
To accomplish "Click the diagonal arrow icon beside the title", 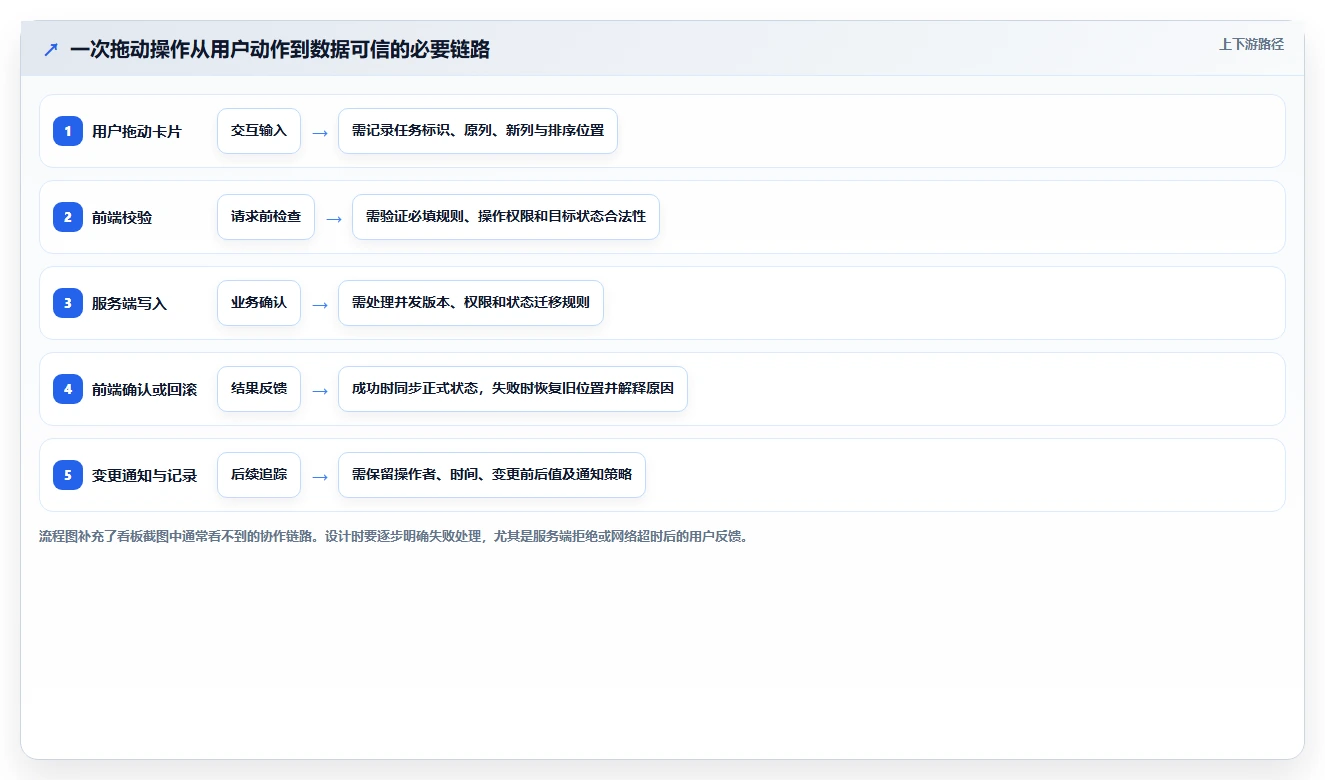I will coord(51,49).
